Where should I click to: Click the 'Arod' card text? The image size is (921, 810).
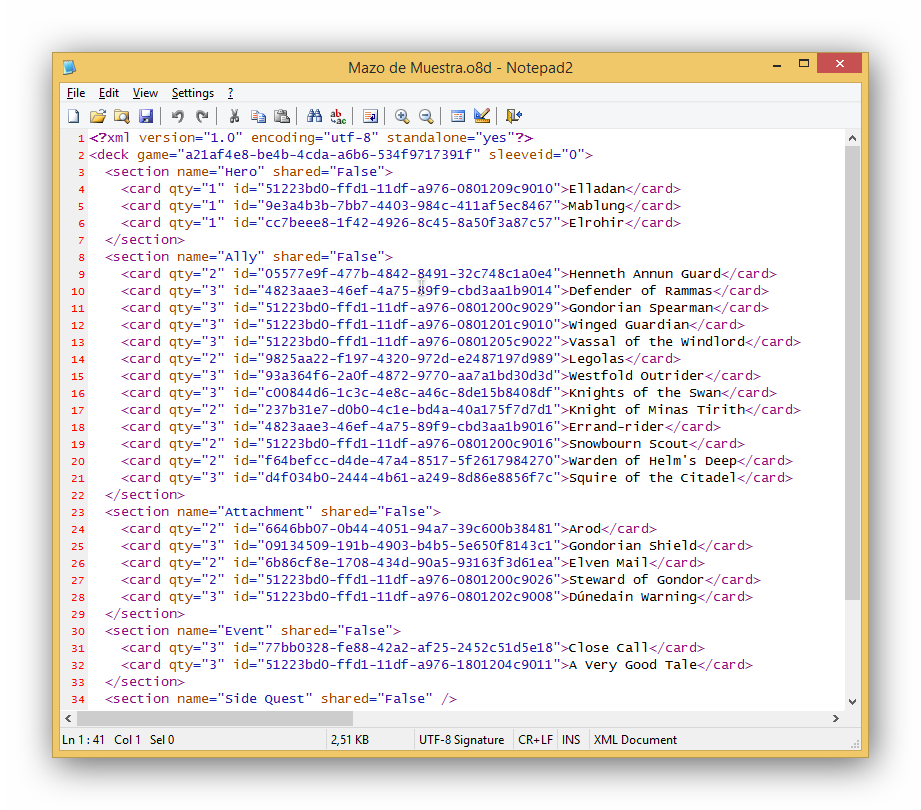click(585, 529)
